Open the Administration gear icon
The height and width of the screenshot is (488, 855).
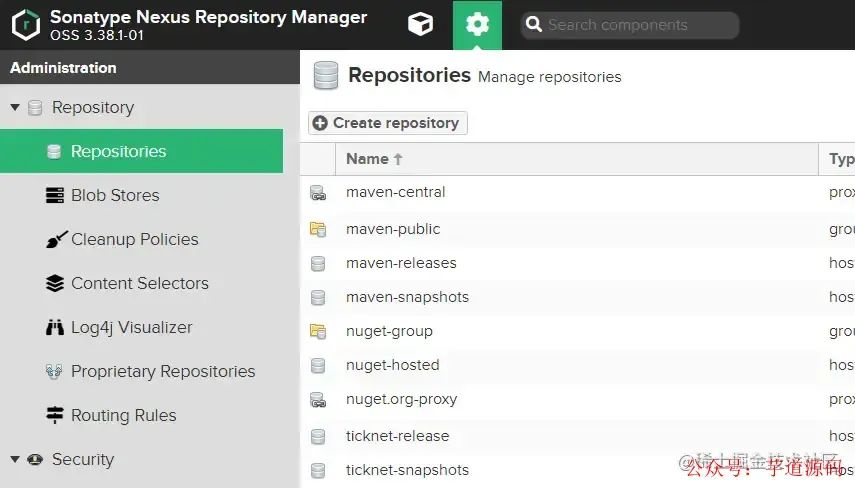pyautogui.click(x=477, y=25)
